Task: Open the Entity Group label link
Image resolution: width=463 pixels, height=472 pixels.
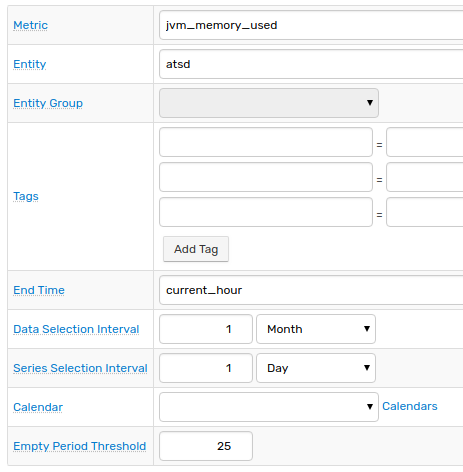Action: (48, 103)
